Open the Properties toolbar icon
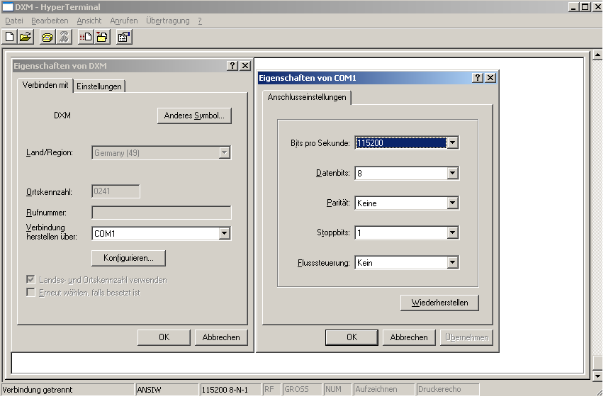603x397 pixels. (124, 37)
